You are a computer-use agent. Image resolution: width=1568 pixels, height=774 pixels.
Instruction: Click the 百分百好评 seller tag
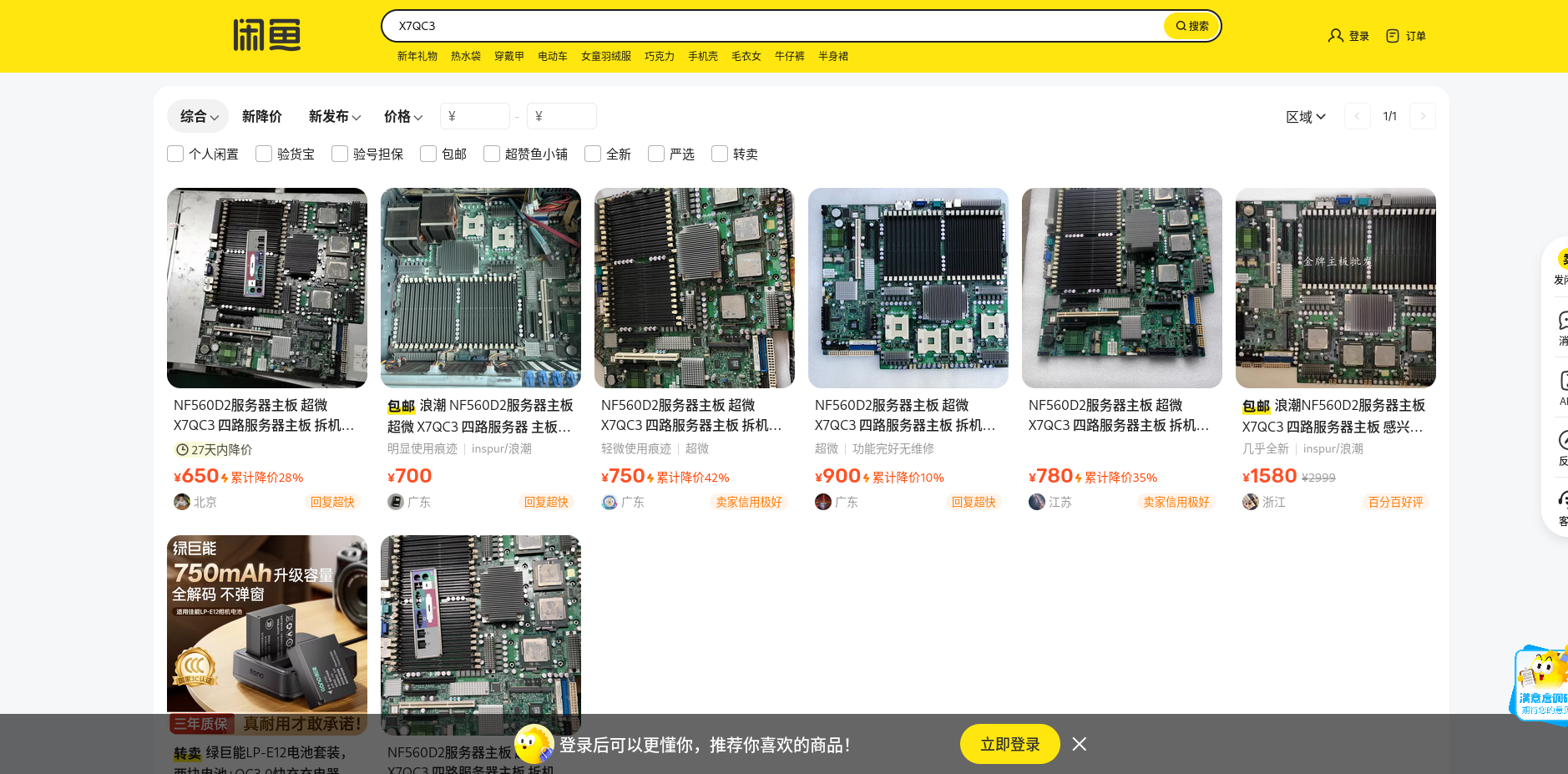(x=1396, y=502)
